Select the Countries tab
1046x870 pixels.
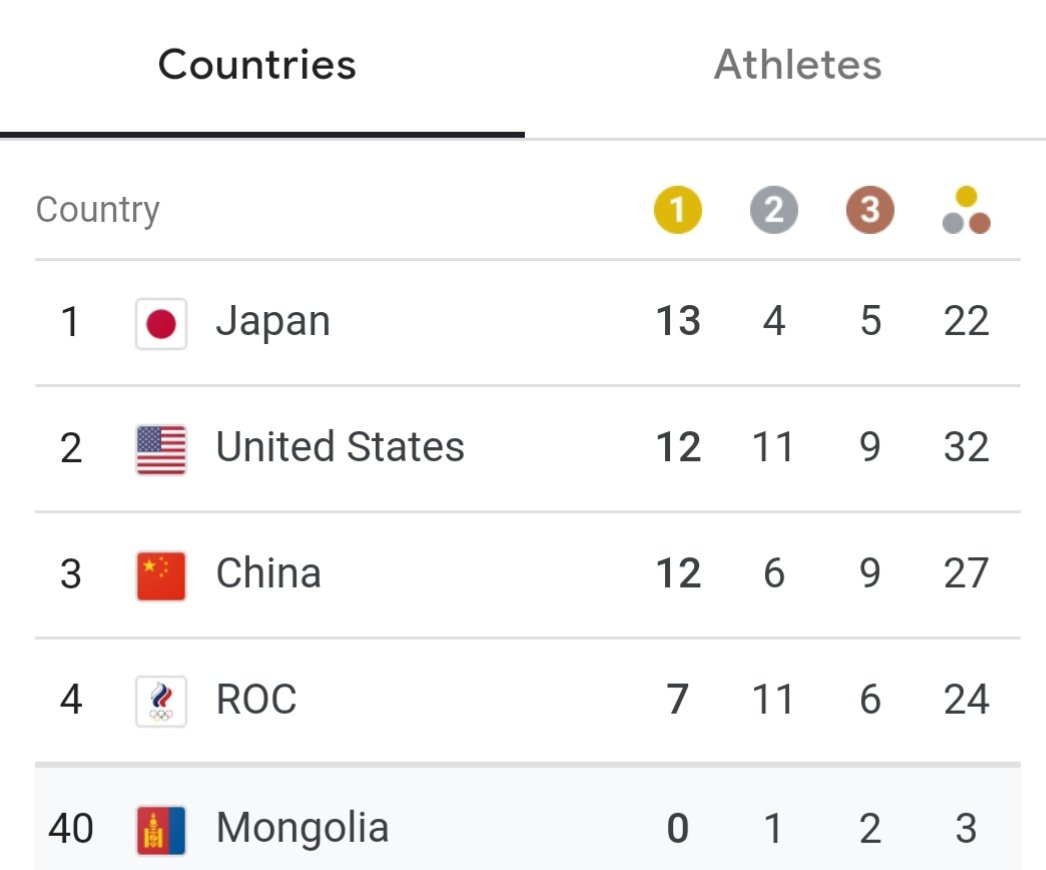(x=257, y=65)
